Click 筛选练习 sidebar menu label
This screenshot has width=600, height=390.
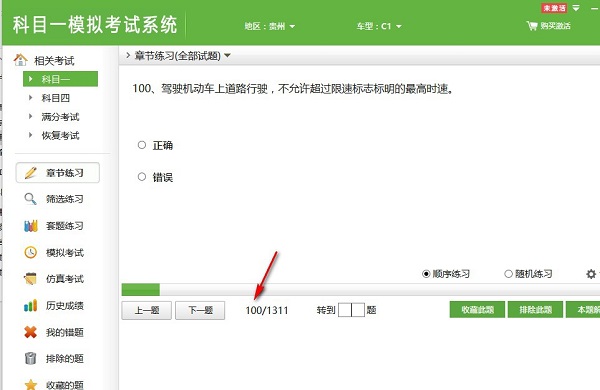pos(65,199)
